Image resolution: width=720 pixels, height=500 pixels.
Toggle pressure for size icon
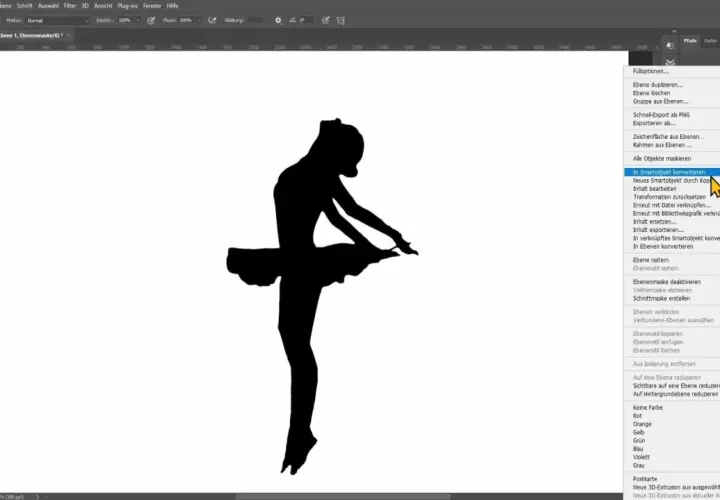click(x=326, y=21)
